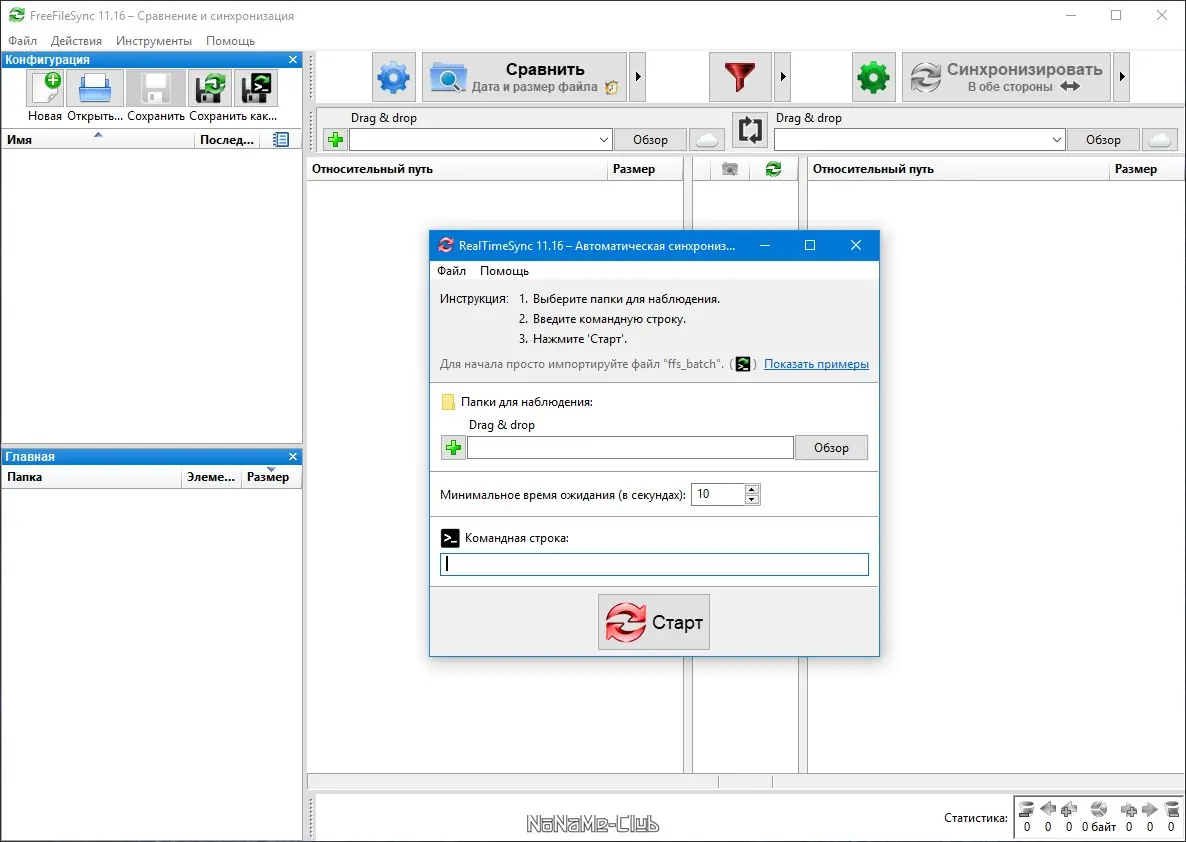This screenshot has height=842, width=1186.
Task: Click statistics create-left icon
Action: coord(1069,809)
